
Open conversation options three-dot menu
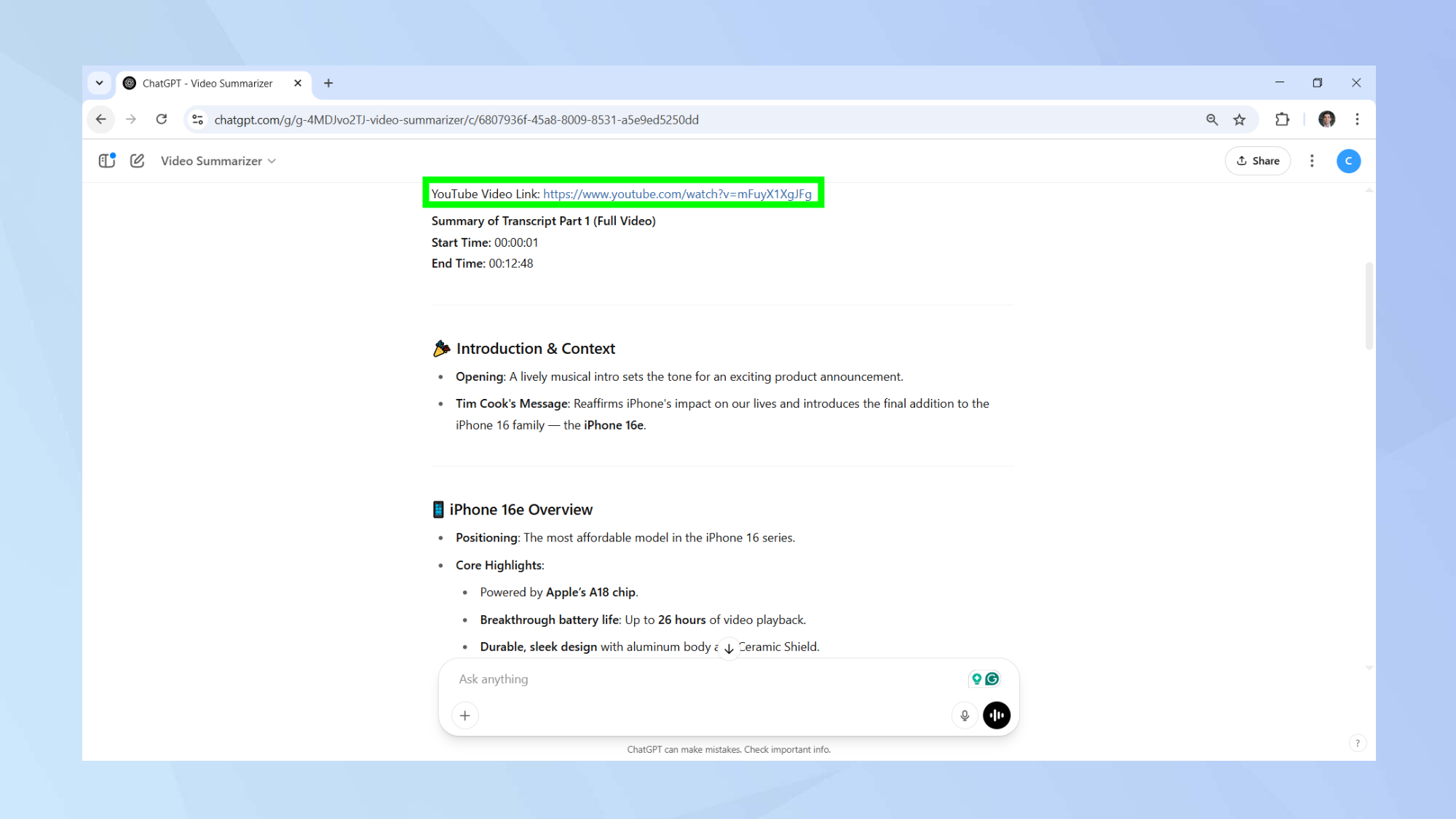1312,161
